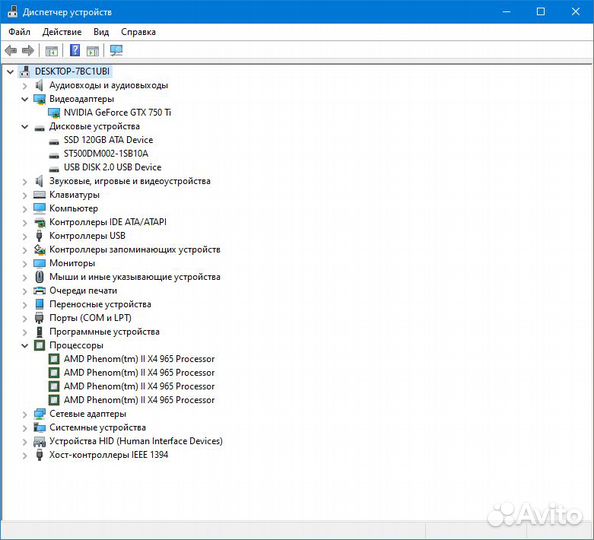Collapse the Видеоадаптеры category
Viewport: 594px width, 540px height.
(25, 99)
